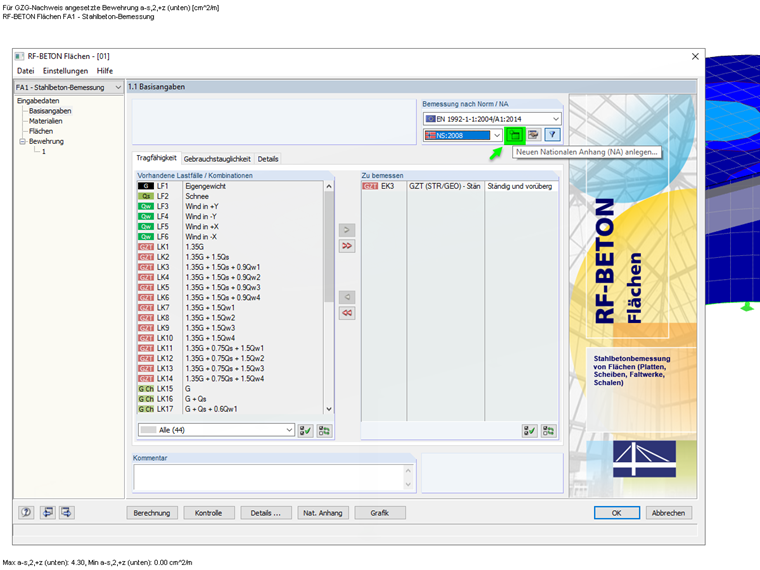
Task: Remove selected case with left arrow
Action: click(x=347, y=297)
